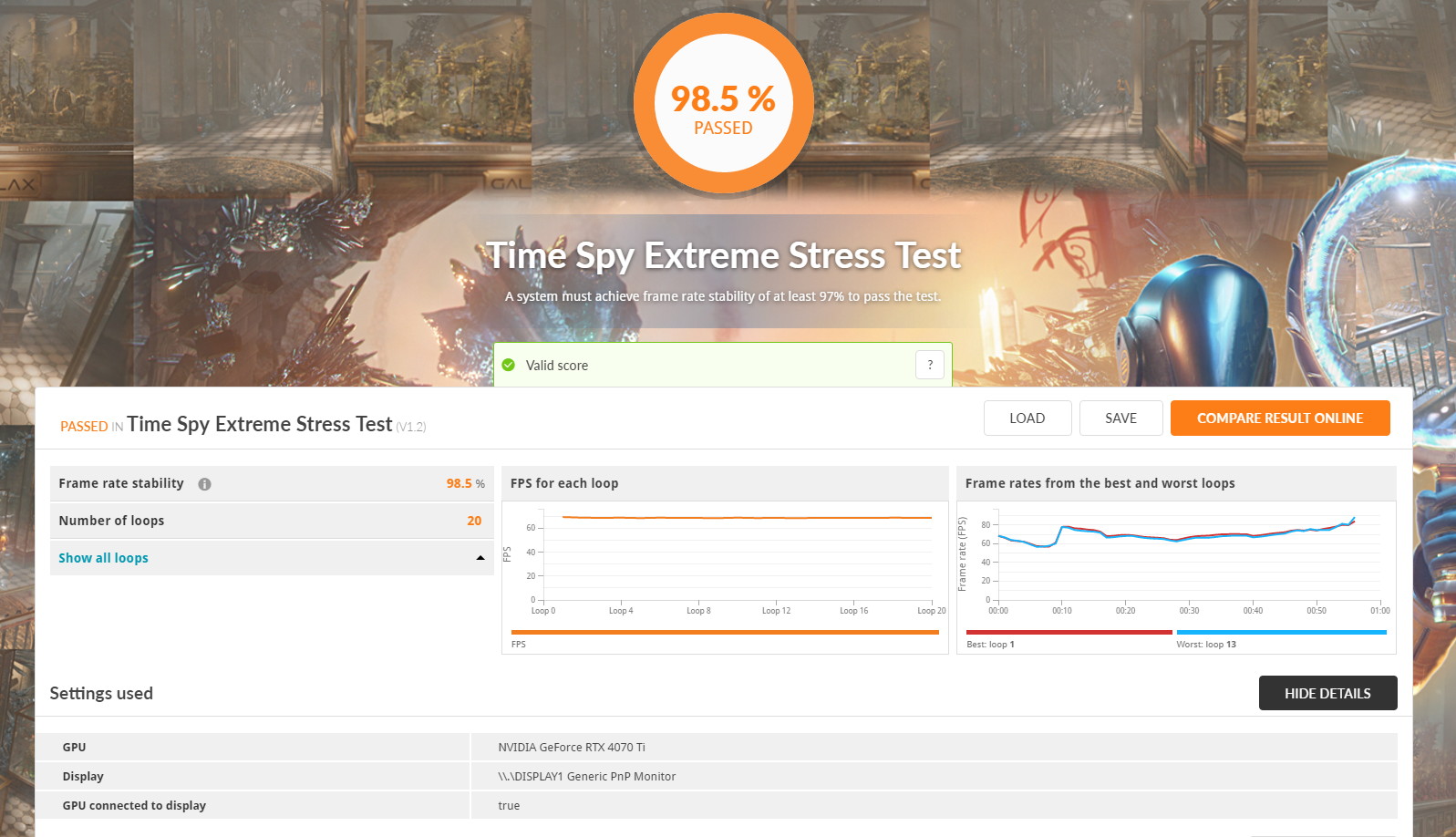1456x837 pixels.
Task: Click the 97% pass requirement description text
Action: tap(723, 296)
